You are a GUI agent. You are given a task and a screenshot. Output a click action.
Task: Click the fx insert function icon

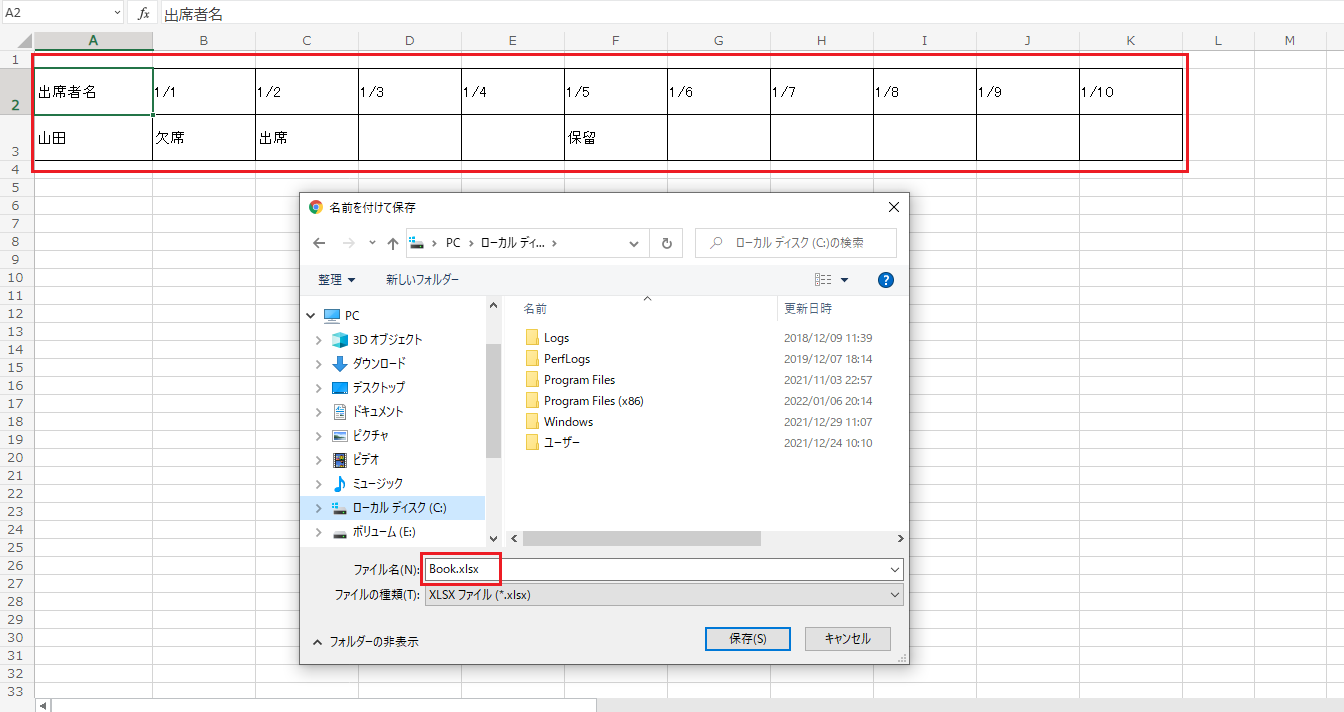[143, 13]
